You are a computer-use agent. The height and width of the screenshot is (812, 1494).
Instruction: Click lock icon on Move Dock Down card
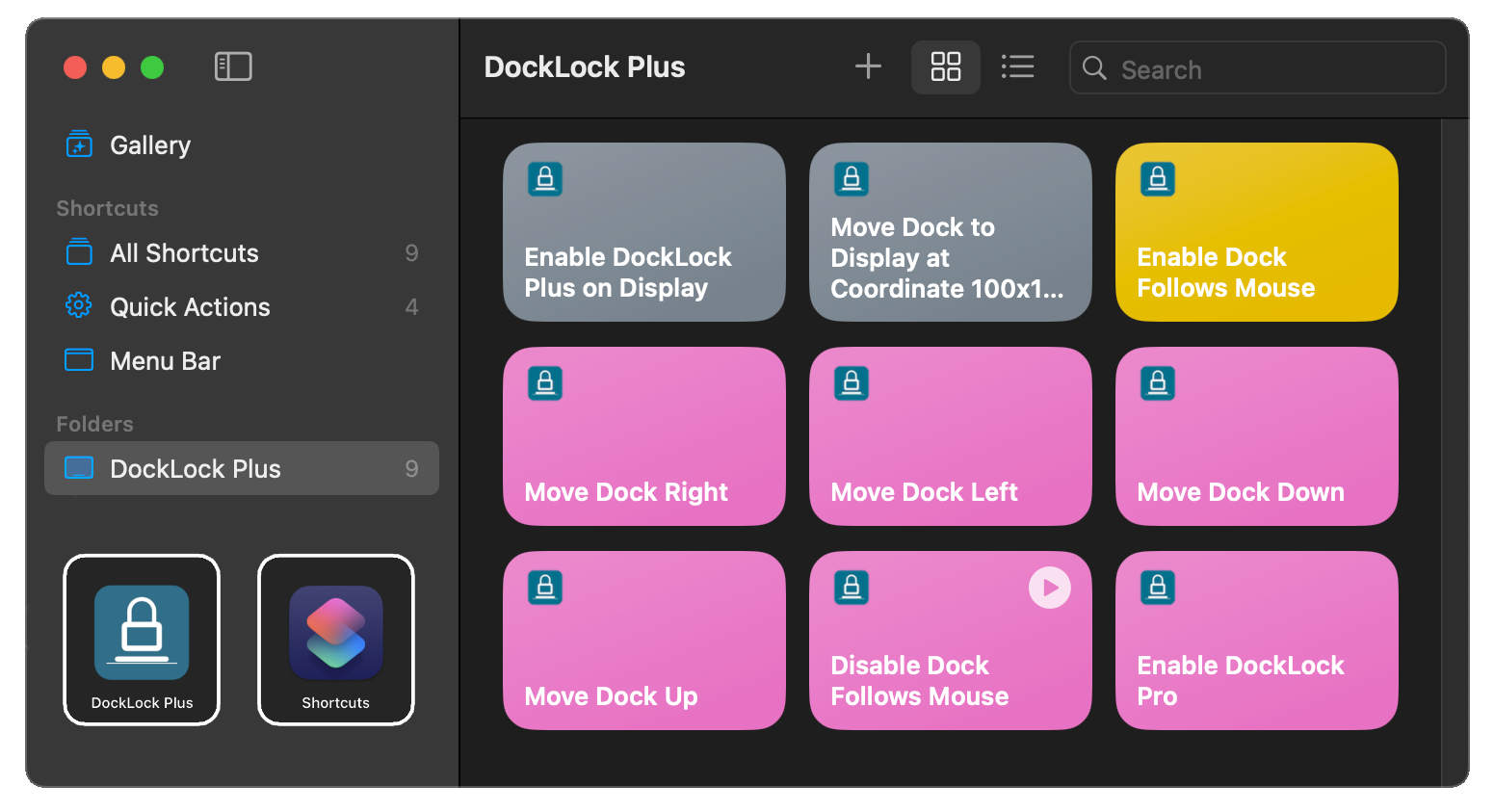pyautogui.click(x=1158, y=383)
